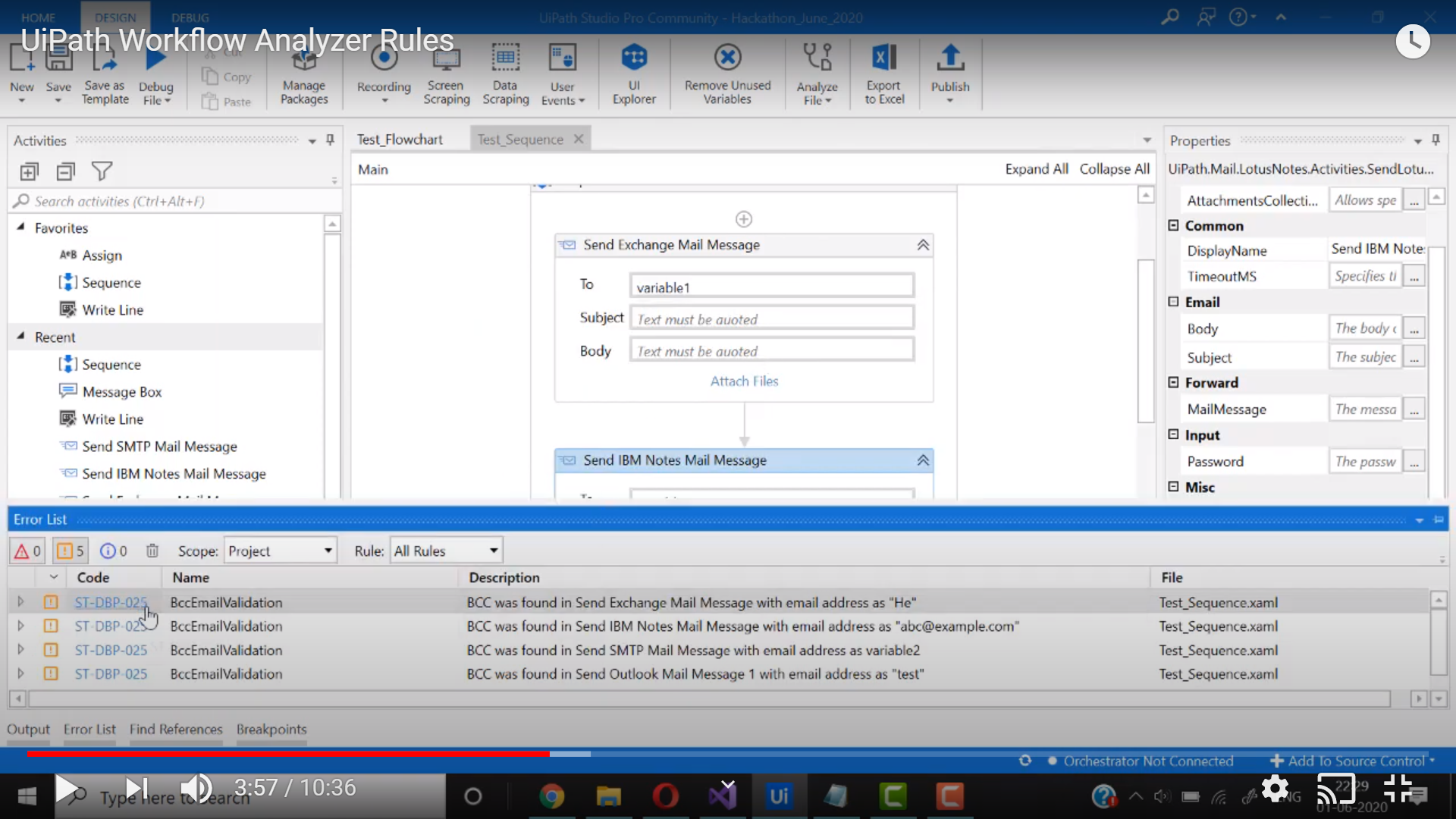Collapse the Favorites tree group

20,227
